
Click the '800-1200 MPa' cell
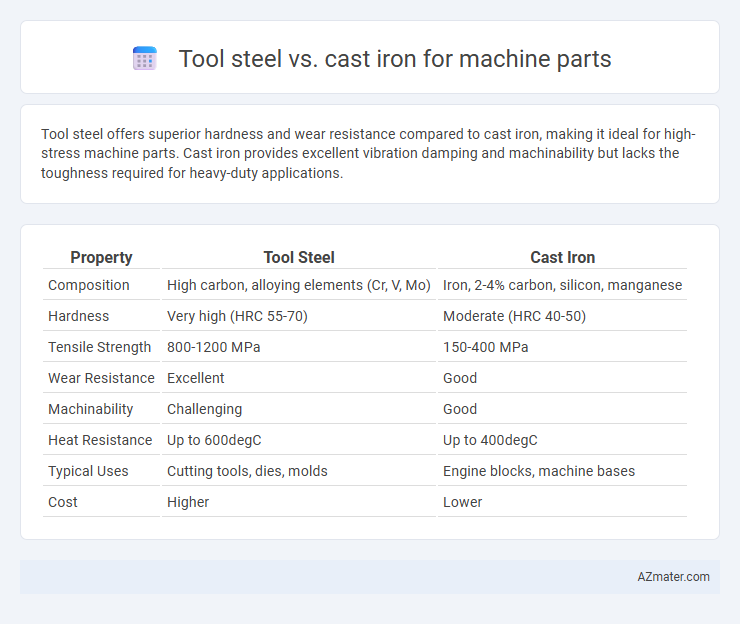(213, 347)
